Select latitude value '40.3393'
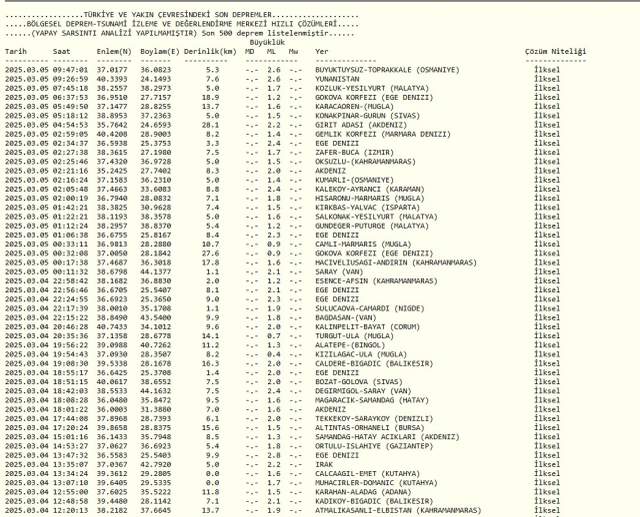 (112, 79)
